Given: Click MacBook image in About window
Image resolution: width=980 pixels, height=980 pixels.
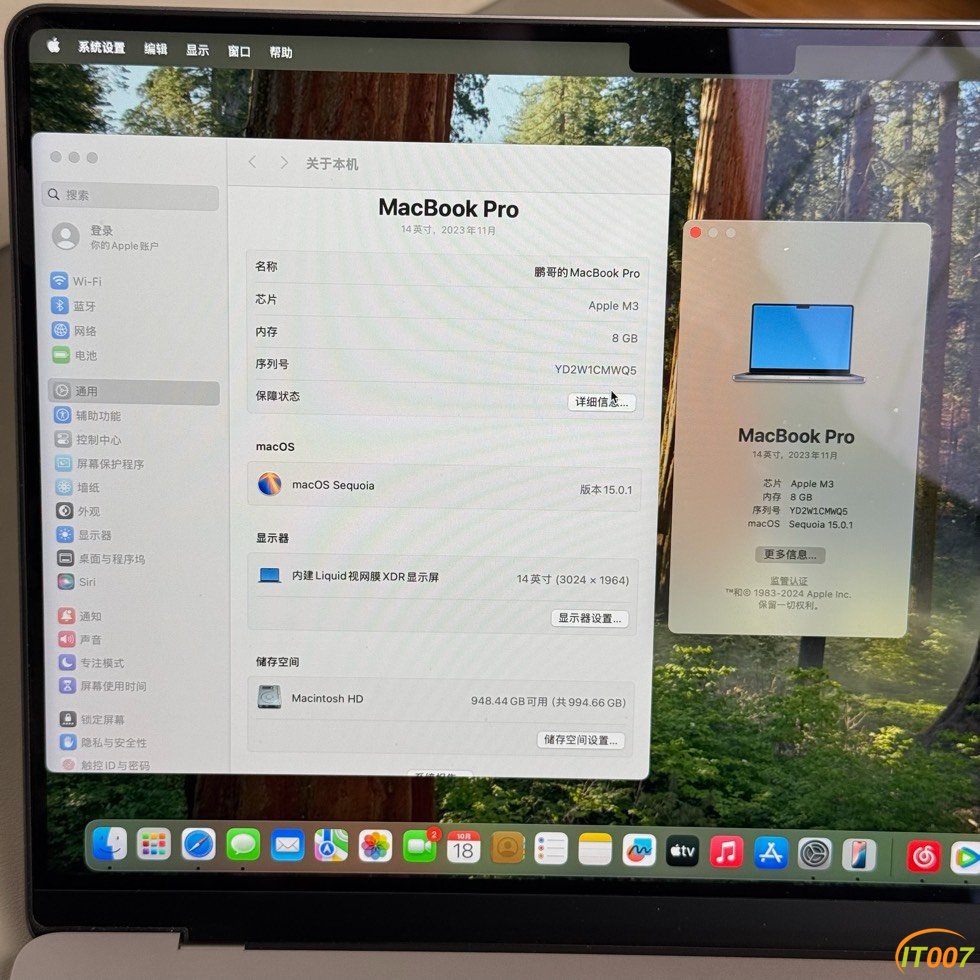Looking at the screenshot, I should (x=800, y=343).
